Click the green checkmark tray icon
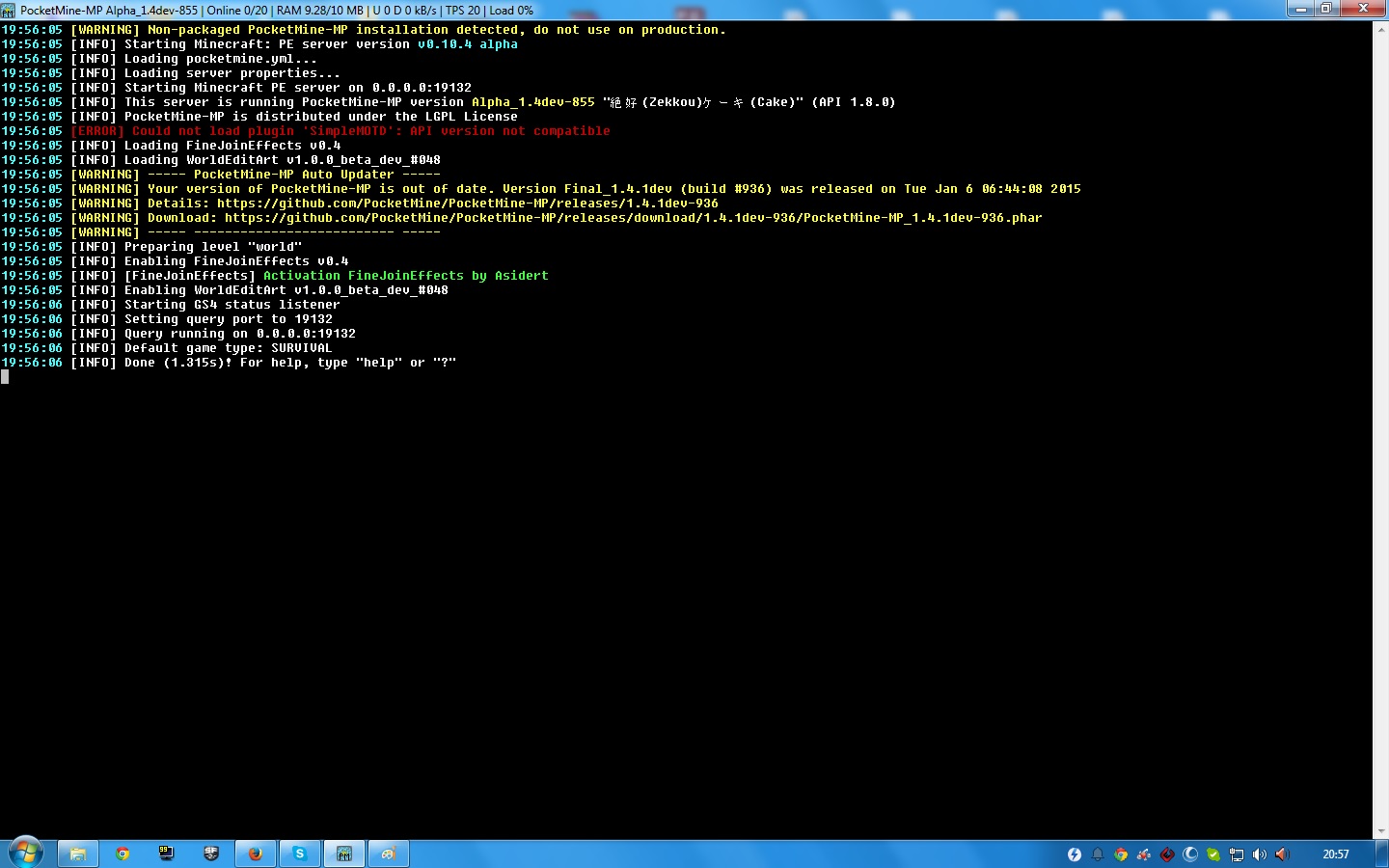This screenshot has height=868, width=1389. (1213, 854)
